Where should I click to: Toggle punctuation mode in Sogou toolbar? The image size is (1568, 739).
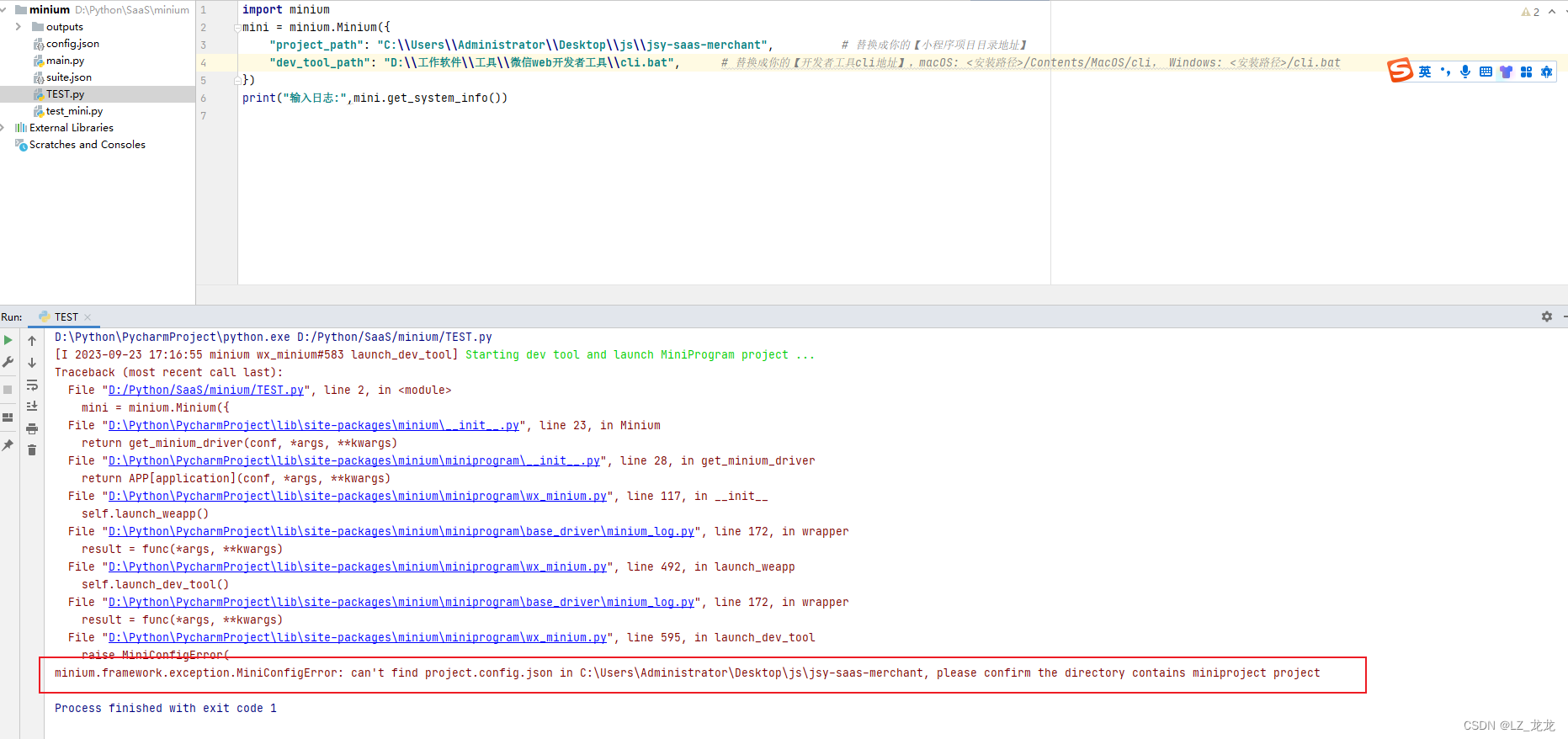[x=1445, y=72]
